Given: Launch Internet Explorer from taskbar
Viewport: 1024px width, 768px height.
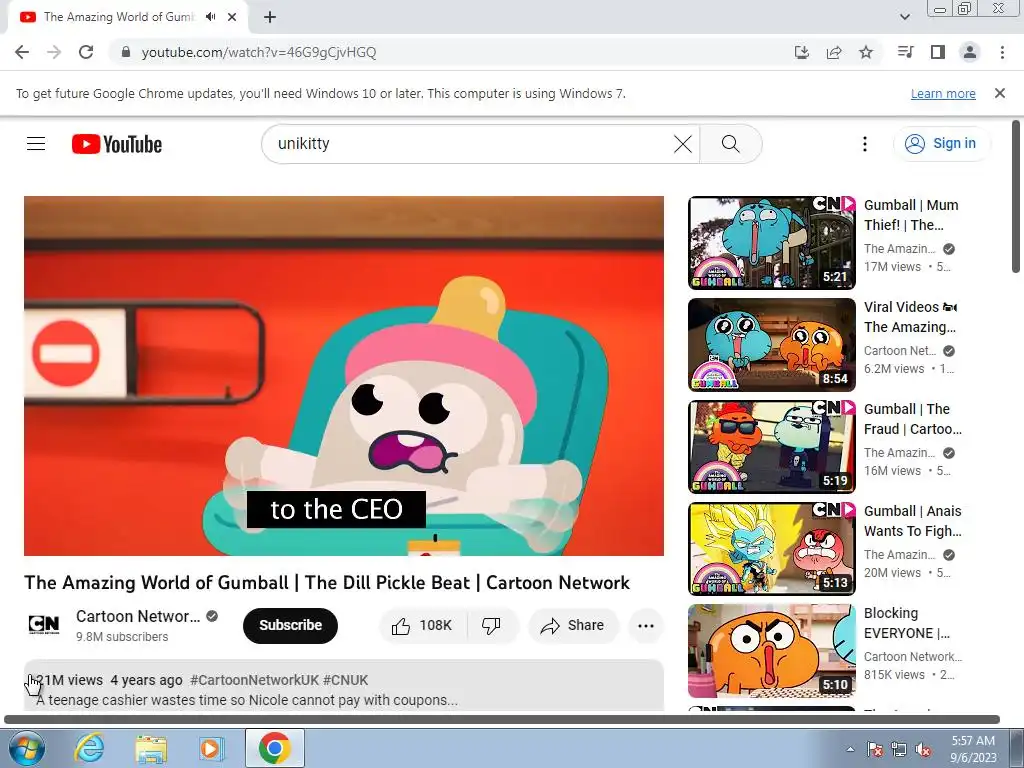Looking at the screenshot, I should (89, 748).
